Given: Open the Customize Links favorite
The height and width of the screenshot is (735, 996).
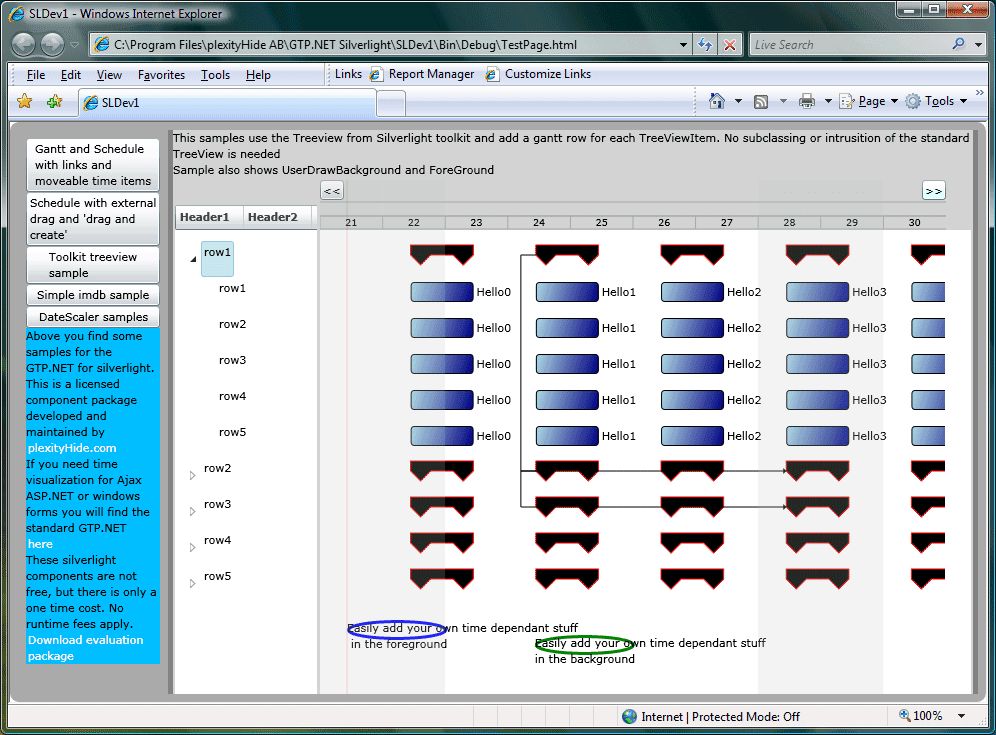Looking at the screenshot, I should [539, 74].
